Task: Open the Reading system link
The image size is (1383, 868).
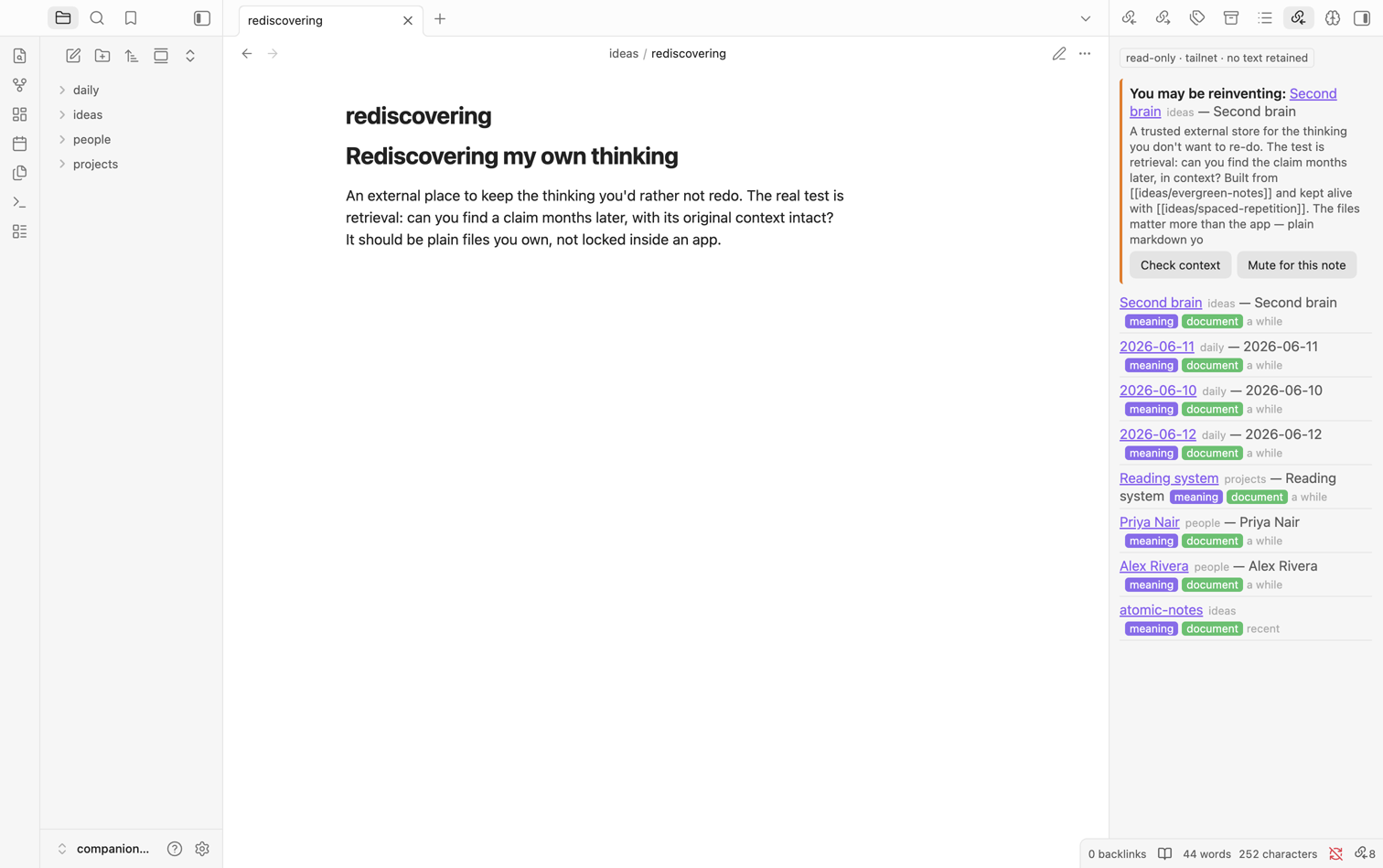Action: tap(1169, 478)
